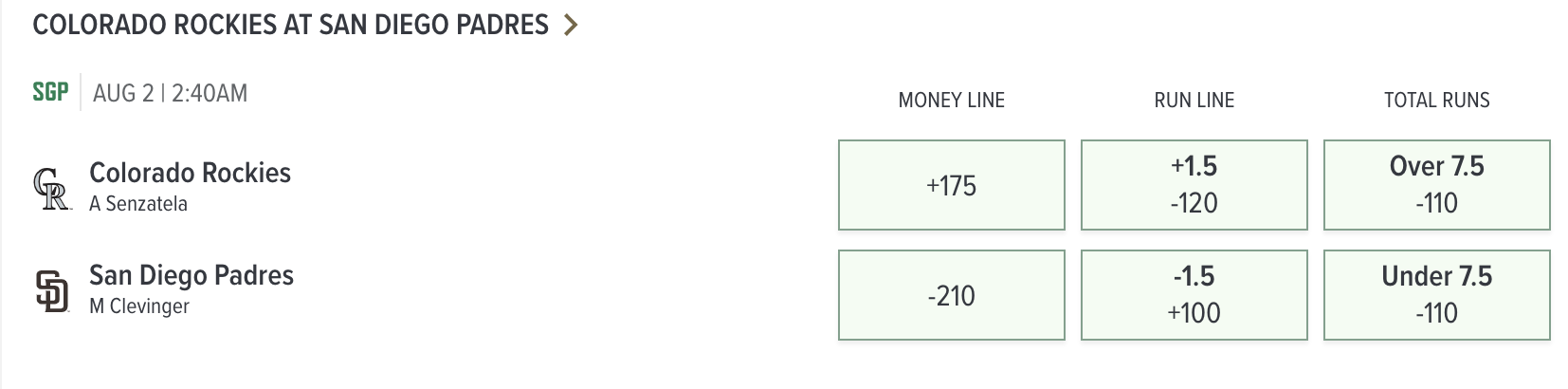This screenshot has height=389, width=1568.
Task: Click the RUN LINE column header
Action: point(1194,101)
